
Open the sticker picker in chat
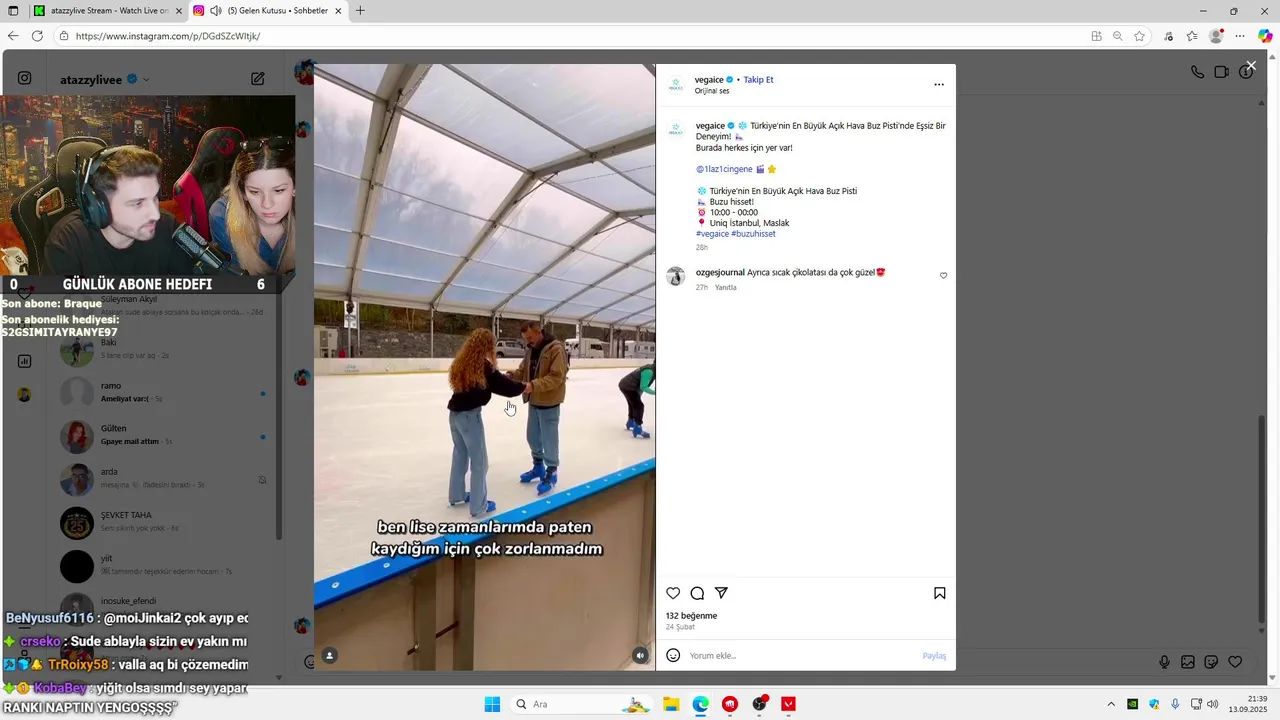pos(1211,662)
